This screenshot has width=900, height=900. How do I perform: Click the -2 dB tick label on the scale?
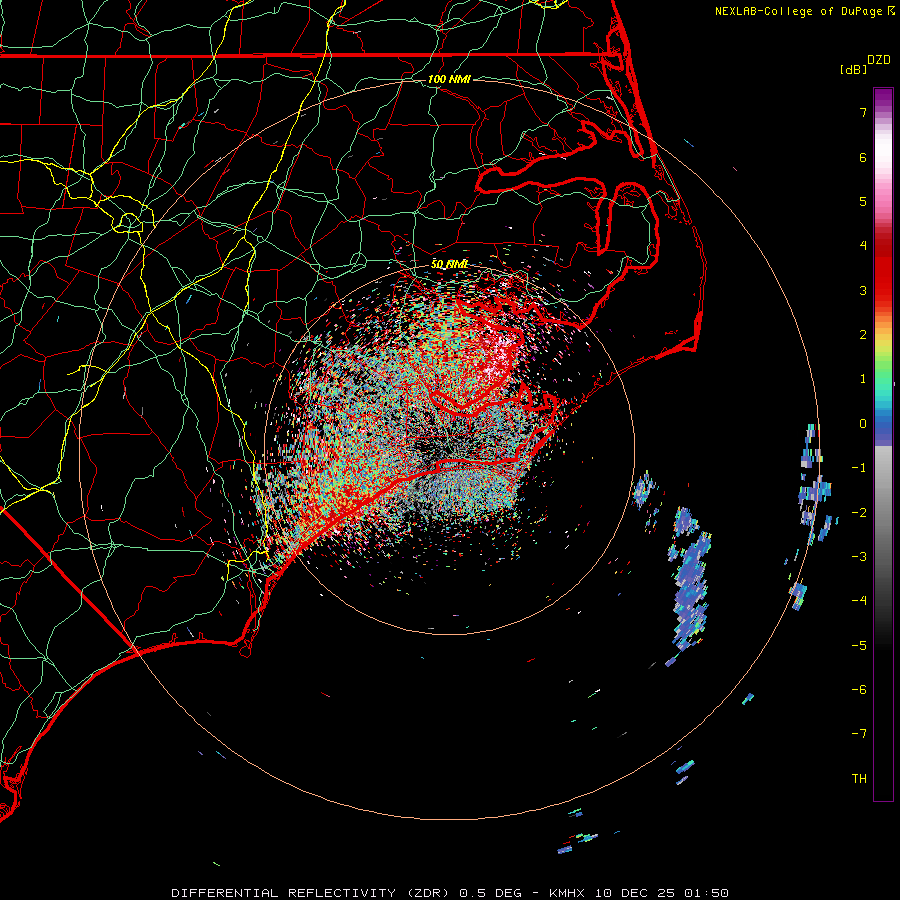859,513
